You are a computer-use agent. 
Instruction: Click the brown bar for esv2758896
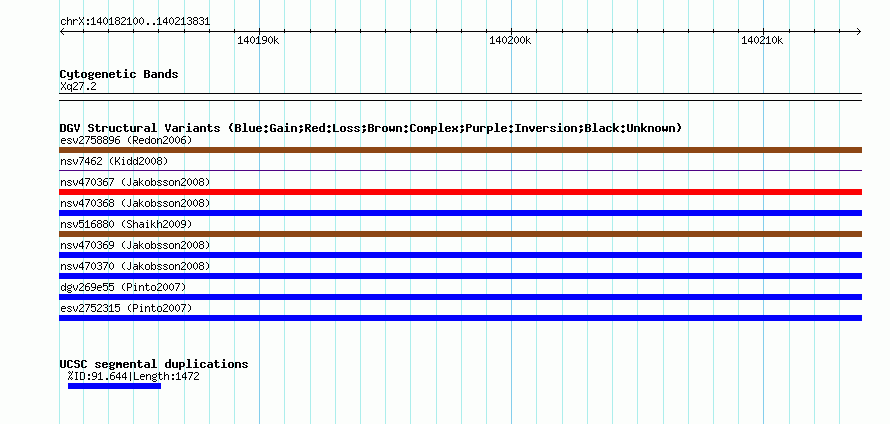tap(460, 150)
